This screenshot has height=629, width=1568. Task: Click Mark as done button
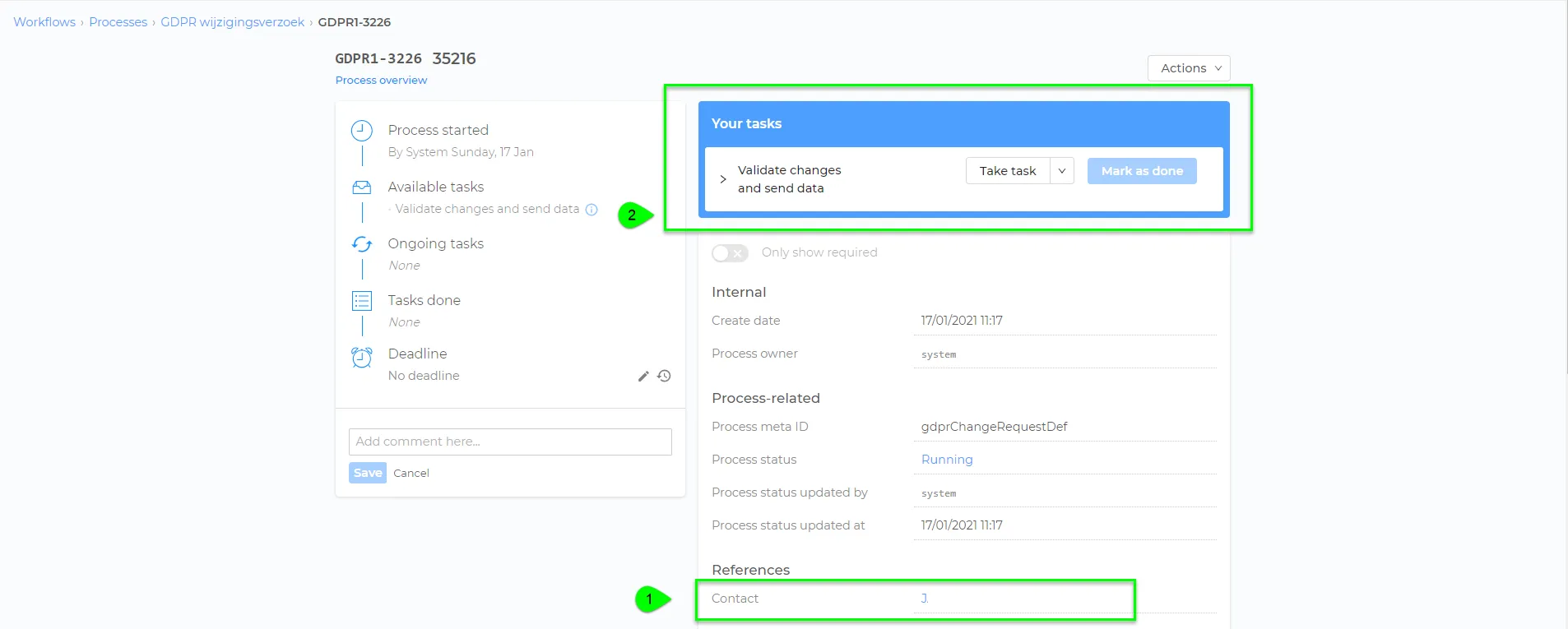pyautogui.click(x=1142, y=171)
